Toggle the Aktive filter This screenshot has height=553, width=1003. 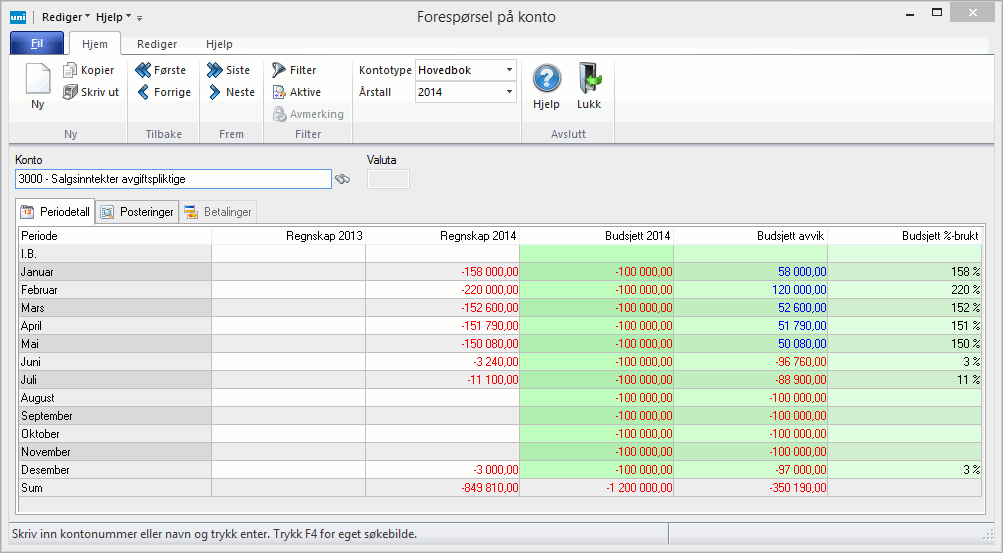279,92
